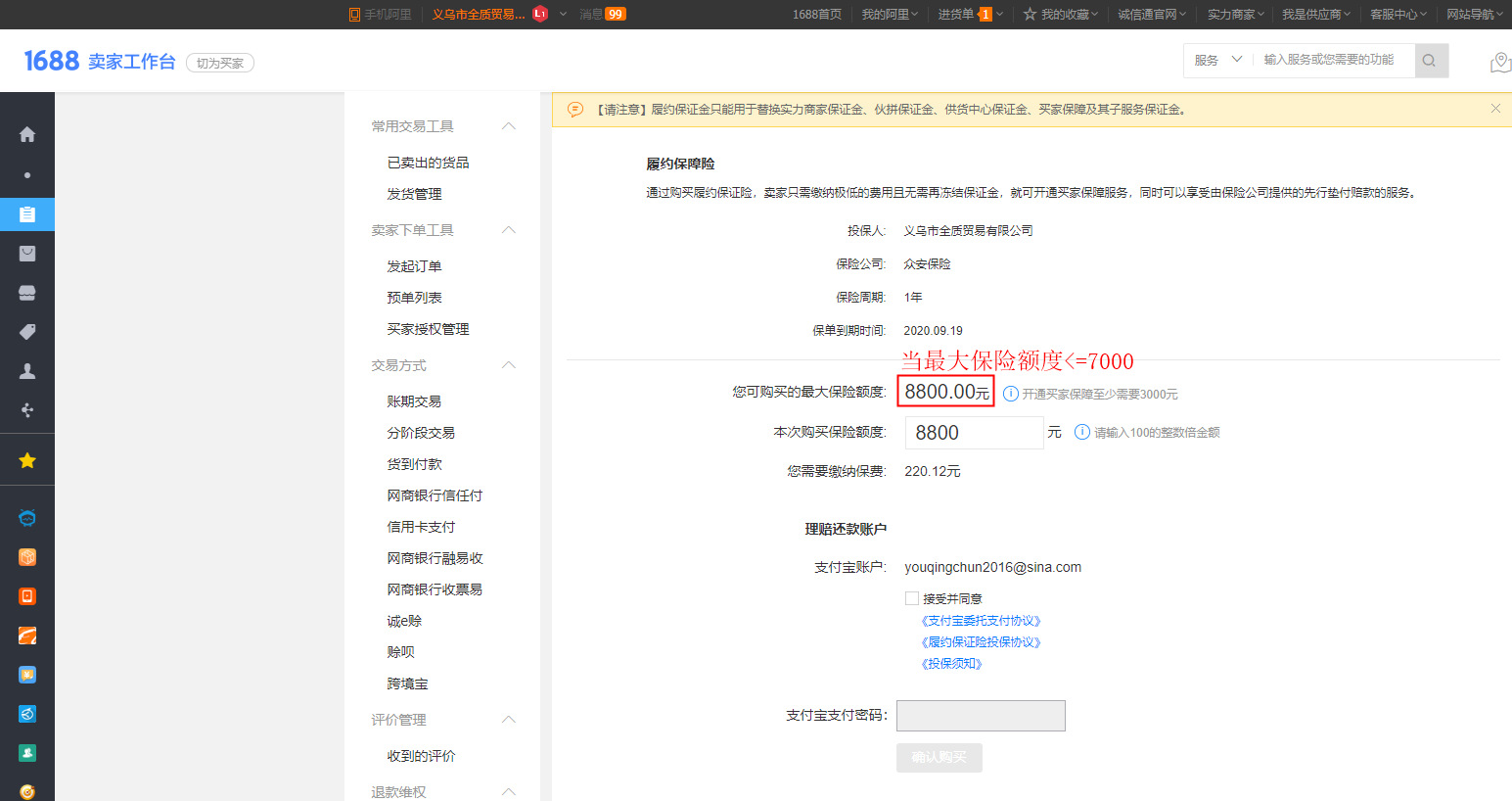The image size is (1512, 801).
Task: Collapse the 评价管理 section
Action: (509, 720)
